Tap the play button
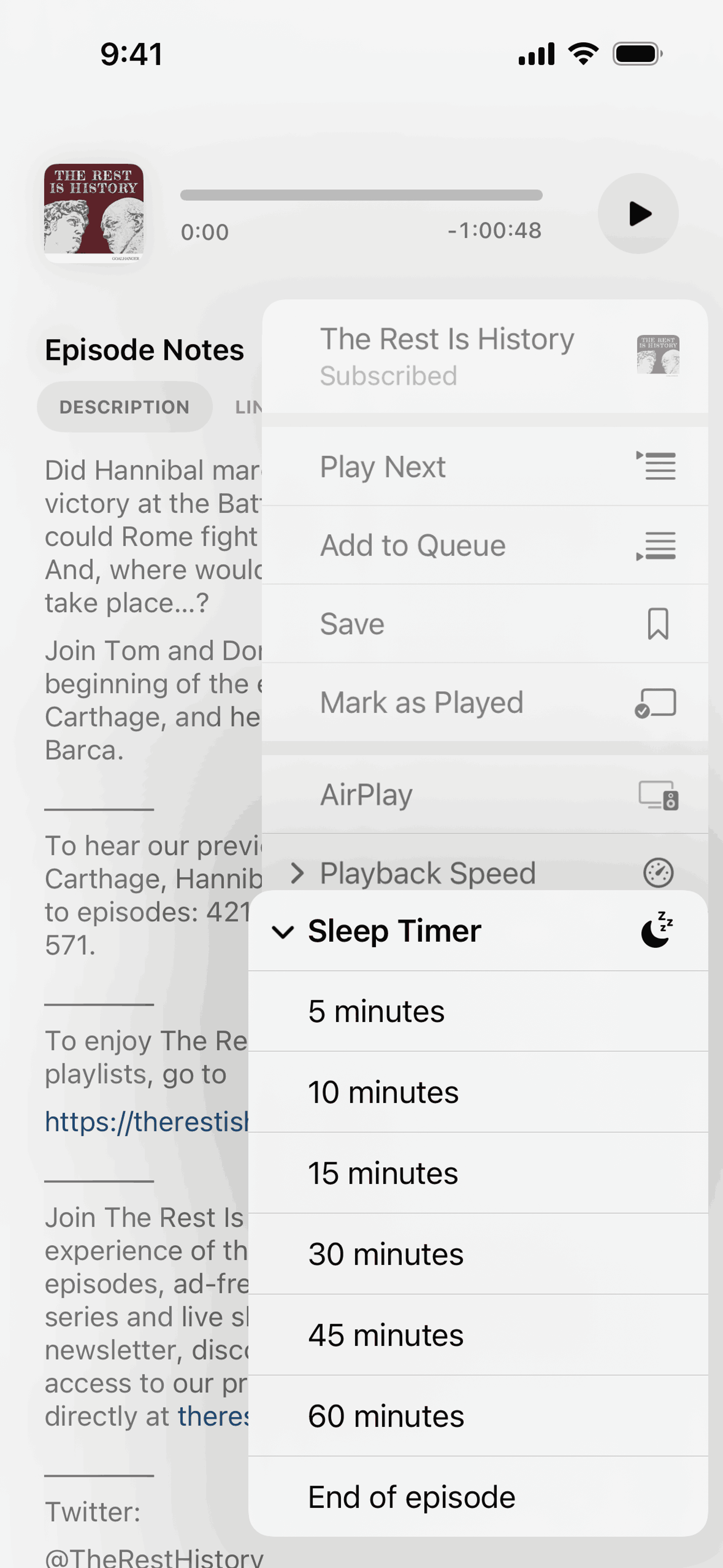723x1568 pixels. [638, 214]
